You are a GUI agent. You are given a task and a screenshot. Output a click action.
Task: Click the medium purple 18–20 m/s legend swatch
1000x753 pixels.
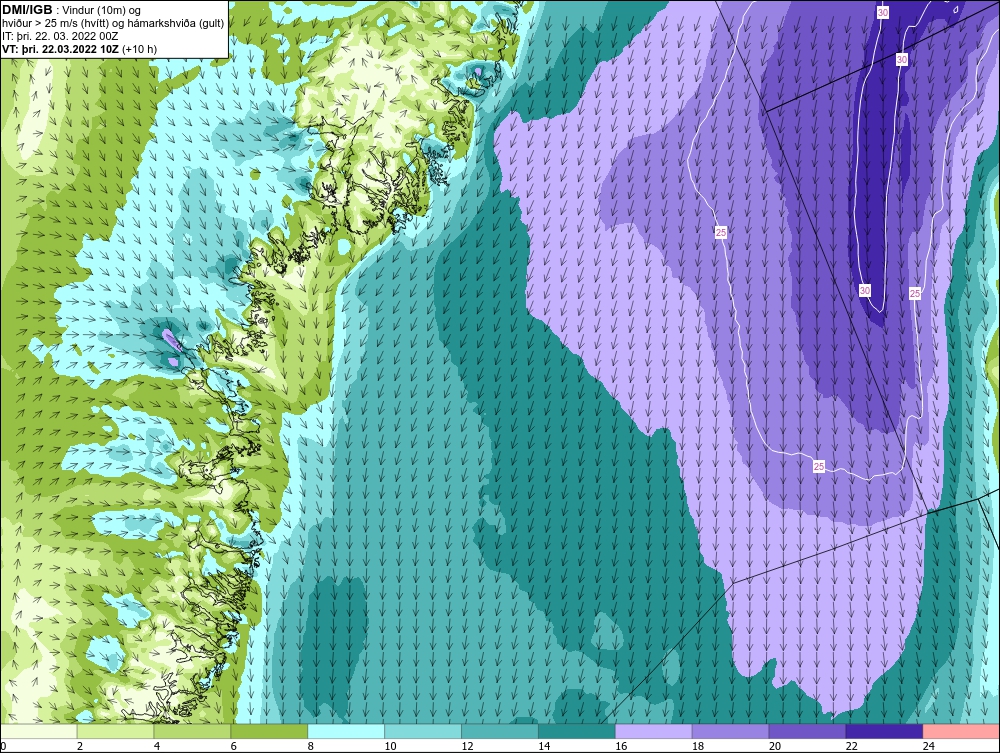tap(730, 731)
